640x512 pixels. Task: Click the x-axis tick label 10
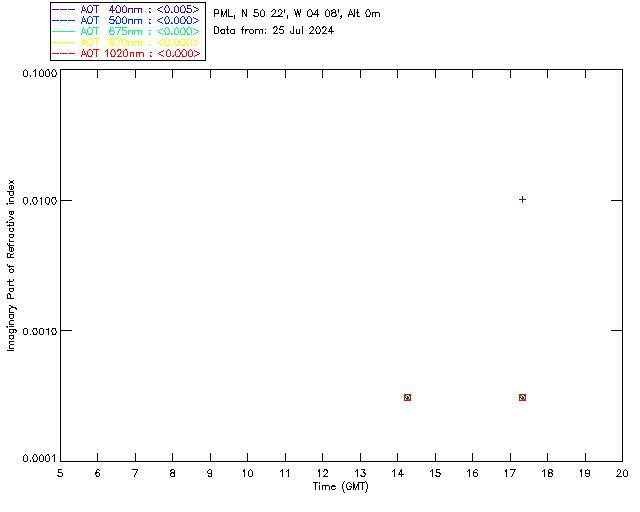[x=247, y=474]
